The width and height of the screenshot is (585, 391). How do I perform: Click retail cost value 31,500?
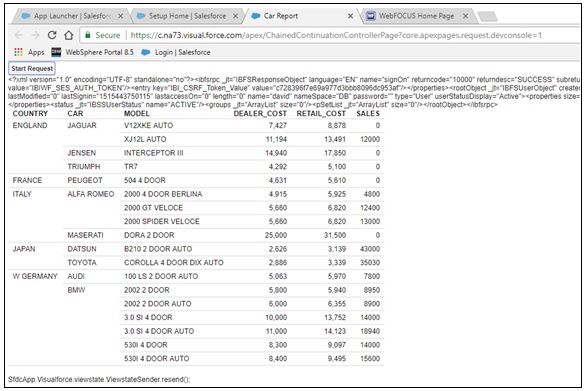click(335, 235)
